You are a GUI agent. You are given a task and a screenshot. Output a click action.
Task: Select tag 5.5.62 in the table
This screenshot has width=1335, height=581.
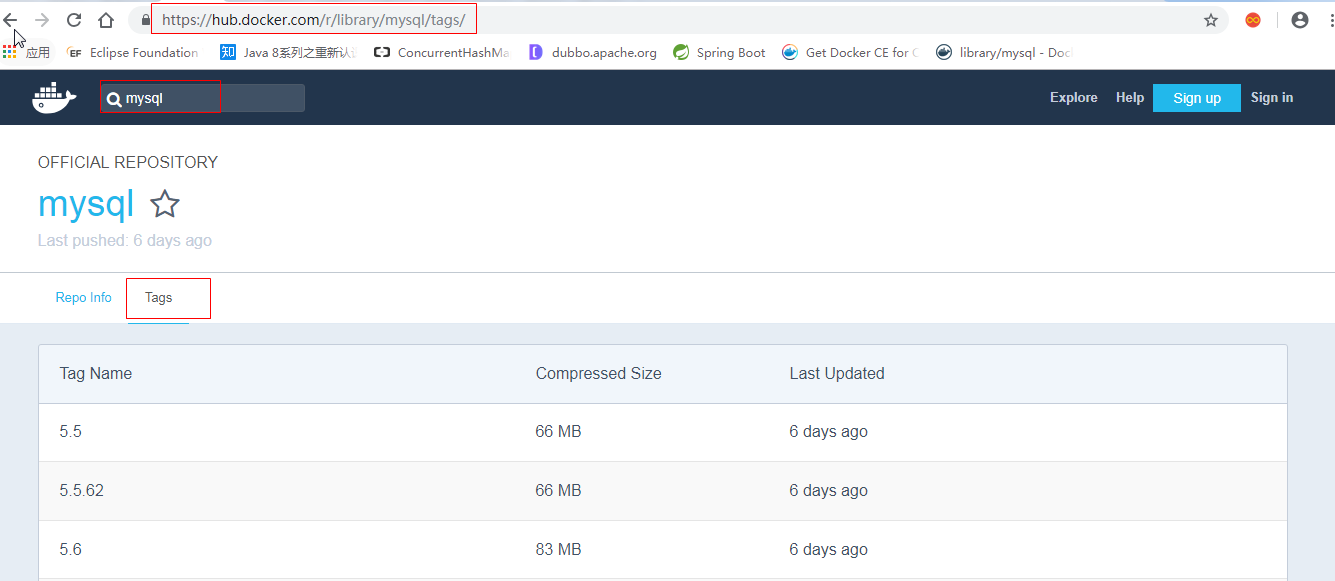pyautogui.click(x=82, y=491)
